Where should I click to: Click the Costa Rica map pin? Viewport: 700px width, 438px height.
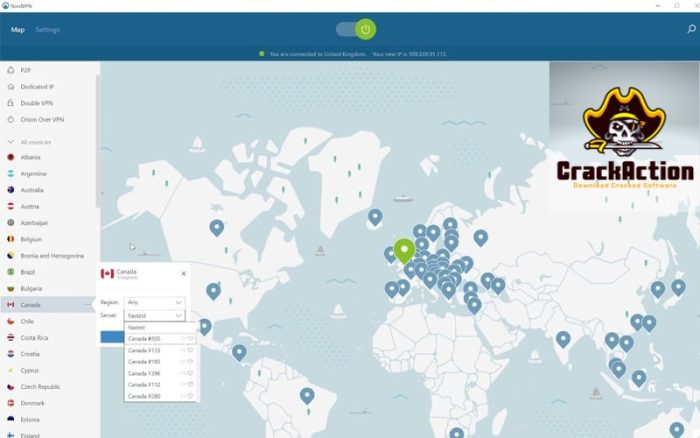[239, 352]
